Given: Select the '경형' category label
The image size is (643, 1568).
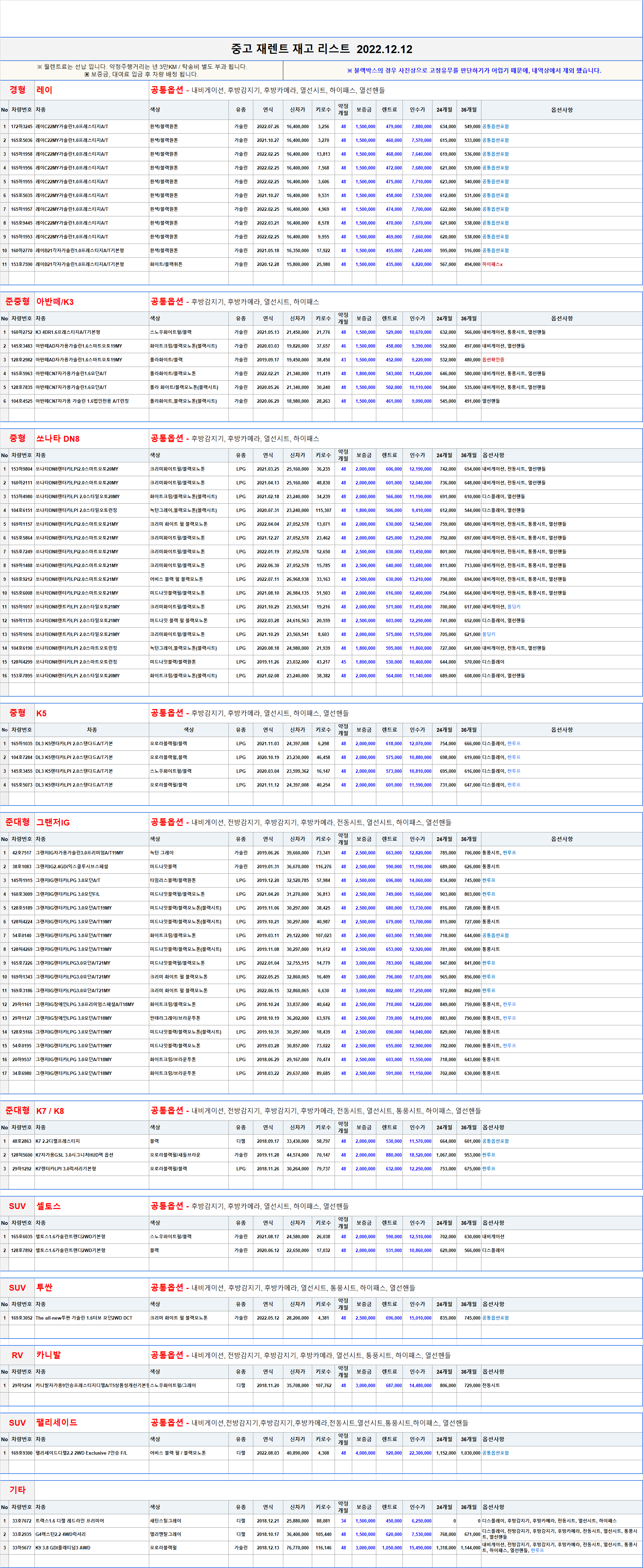Looking at the screenshot, I should (x=18, y=90).
